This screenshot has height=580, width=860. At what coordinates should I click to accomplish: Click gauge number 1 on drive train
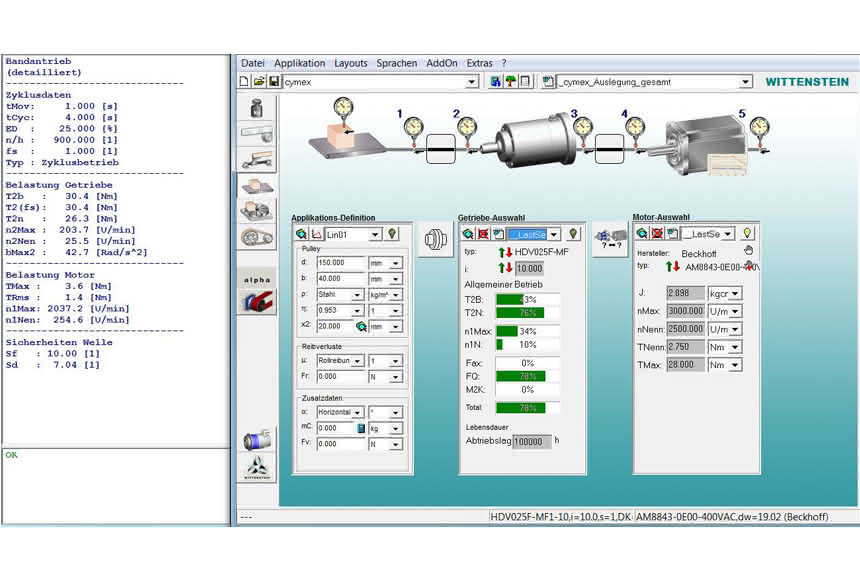click(414, 129)
